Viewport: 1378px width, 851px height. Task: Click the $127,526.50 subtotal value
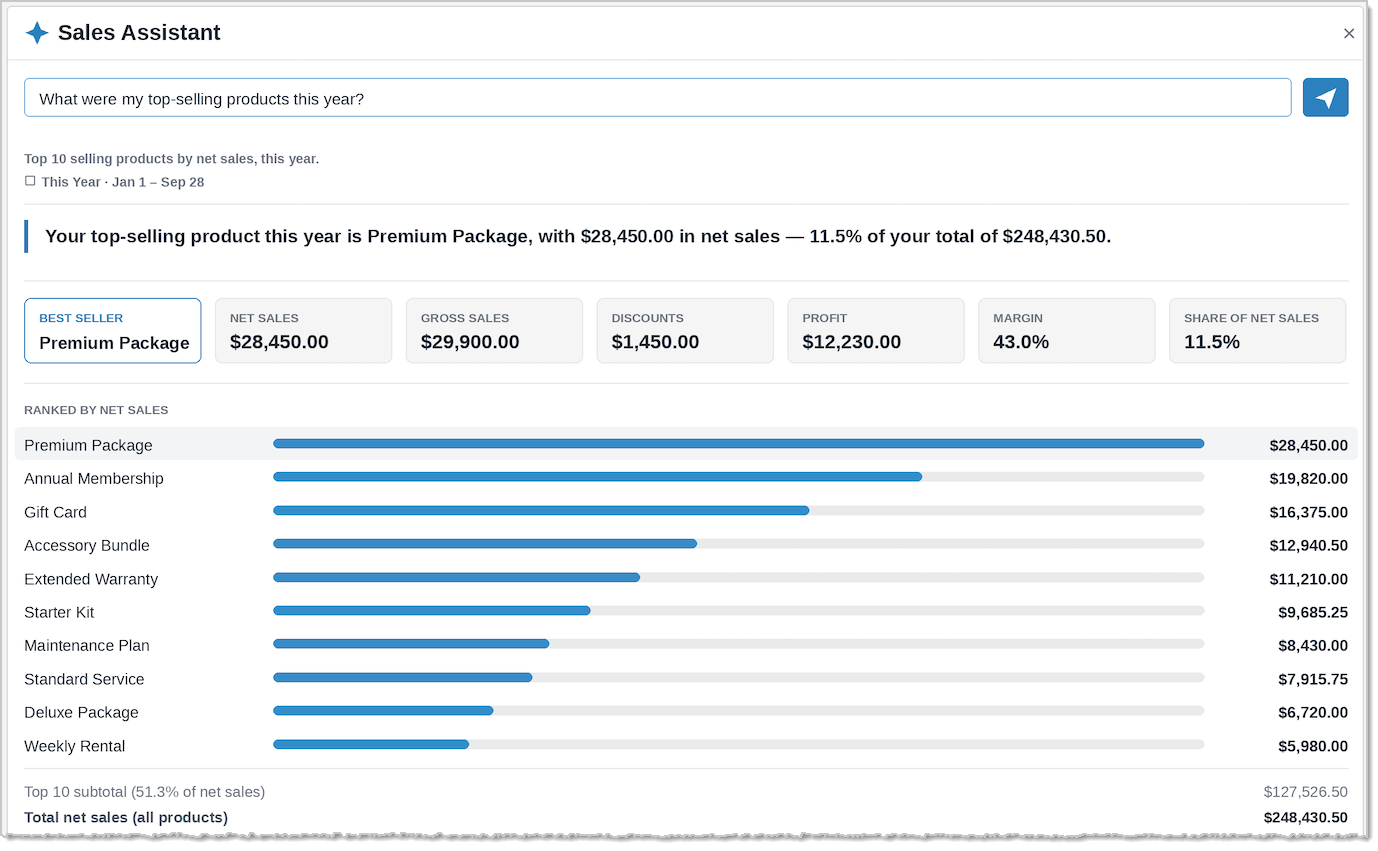pos(1305,792)
